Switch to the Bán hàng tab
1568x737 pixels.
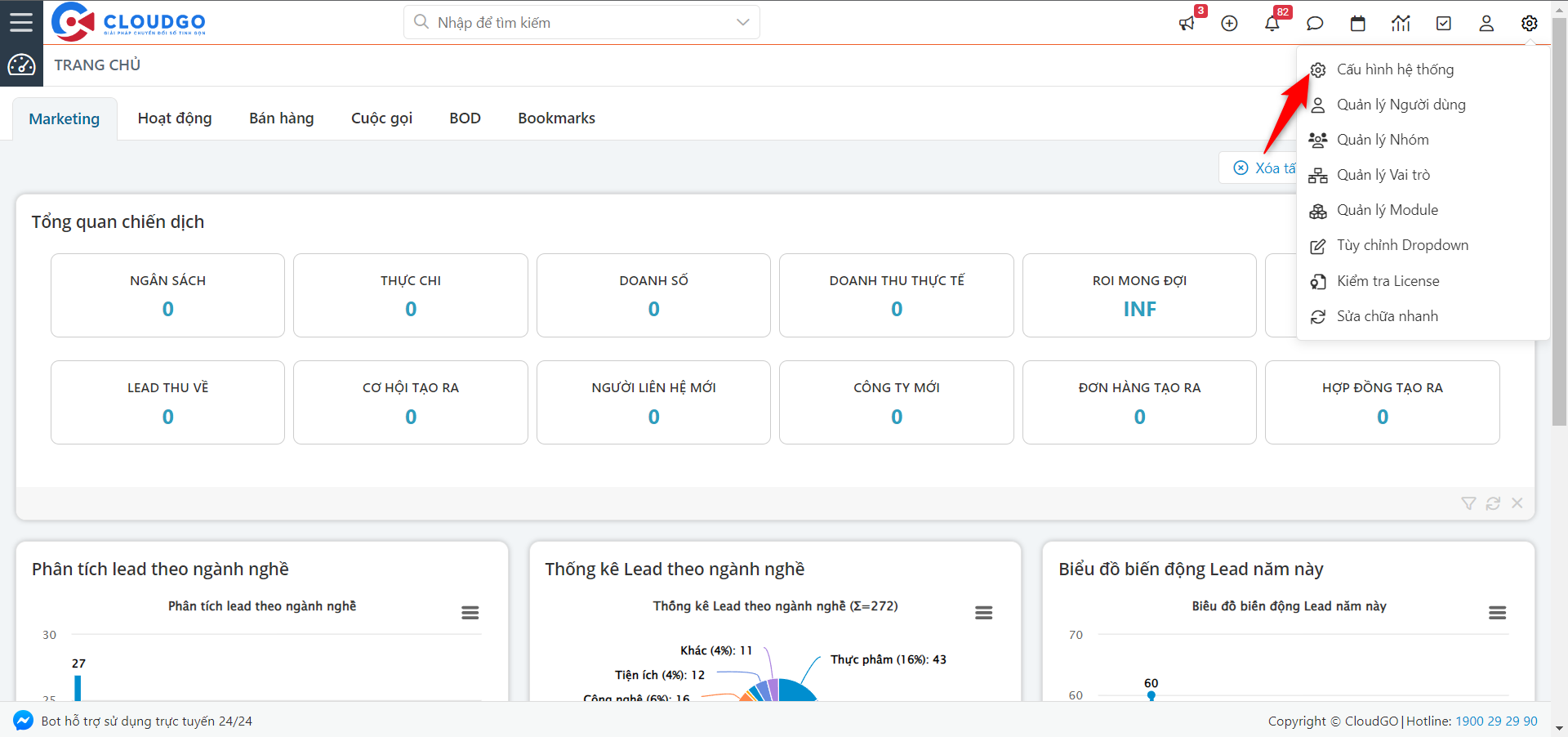click(x=281, y=118)
